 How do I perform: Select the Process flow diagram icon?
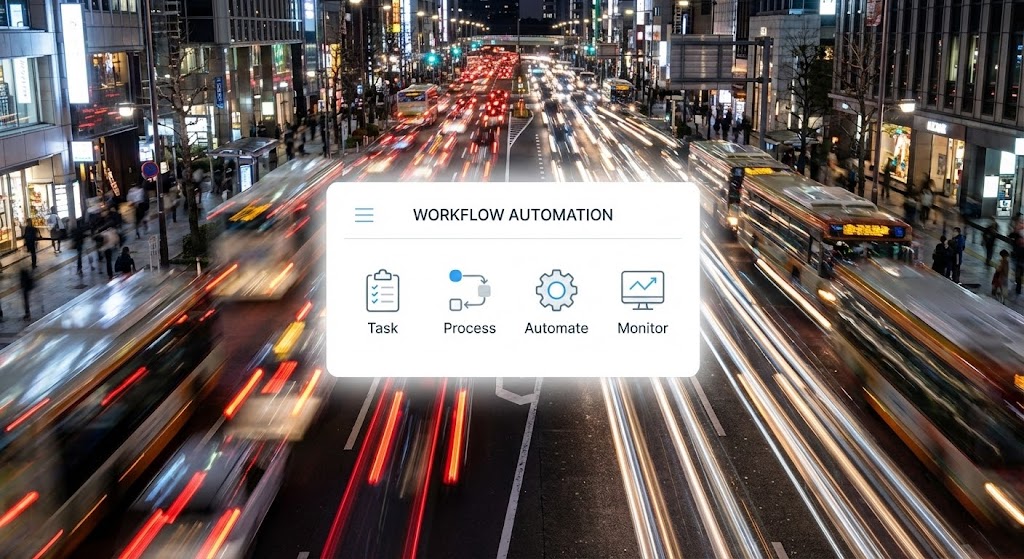pyautogui.click(x=469, y=290)
